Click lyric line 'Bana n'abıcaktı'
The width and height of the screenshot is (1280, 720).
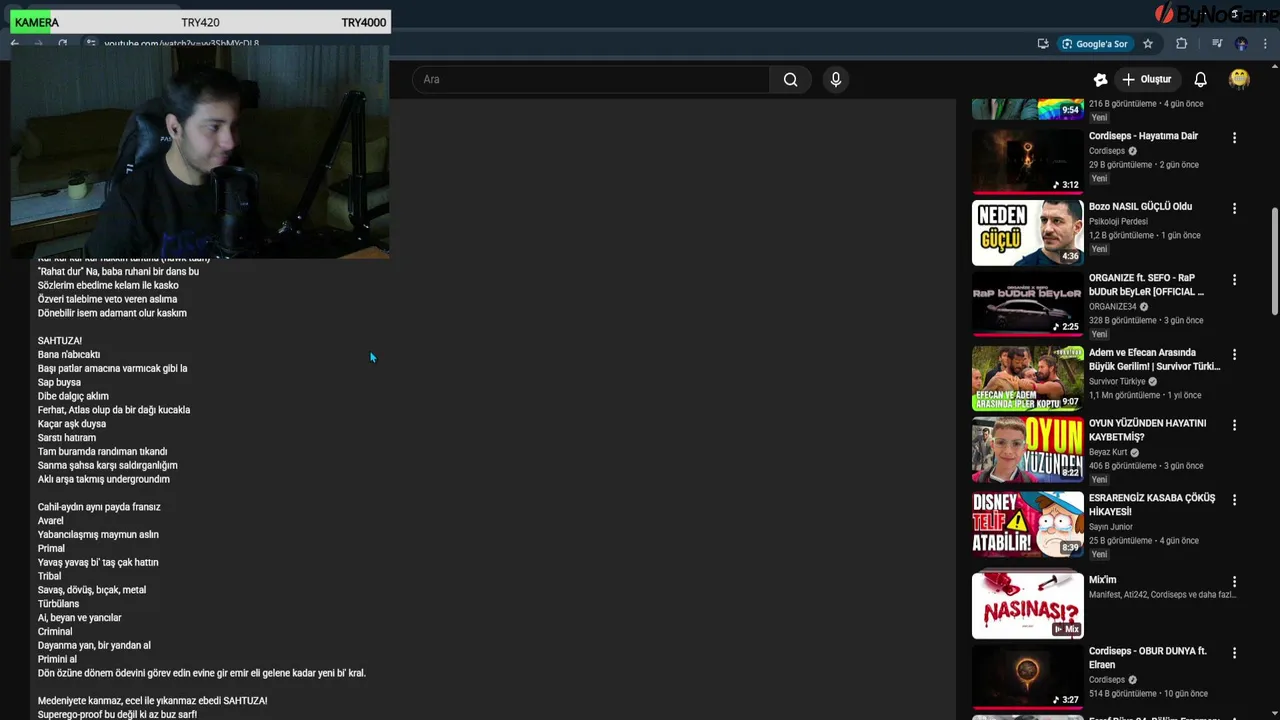69,355
